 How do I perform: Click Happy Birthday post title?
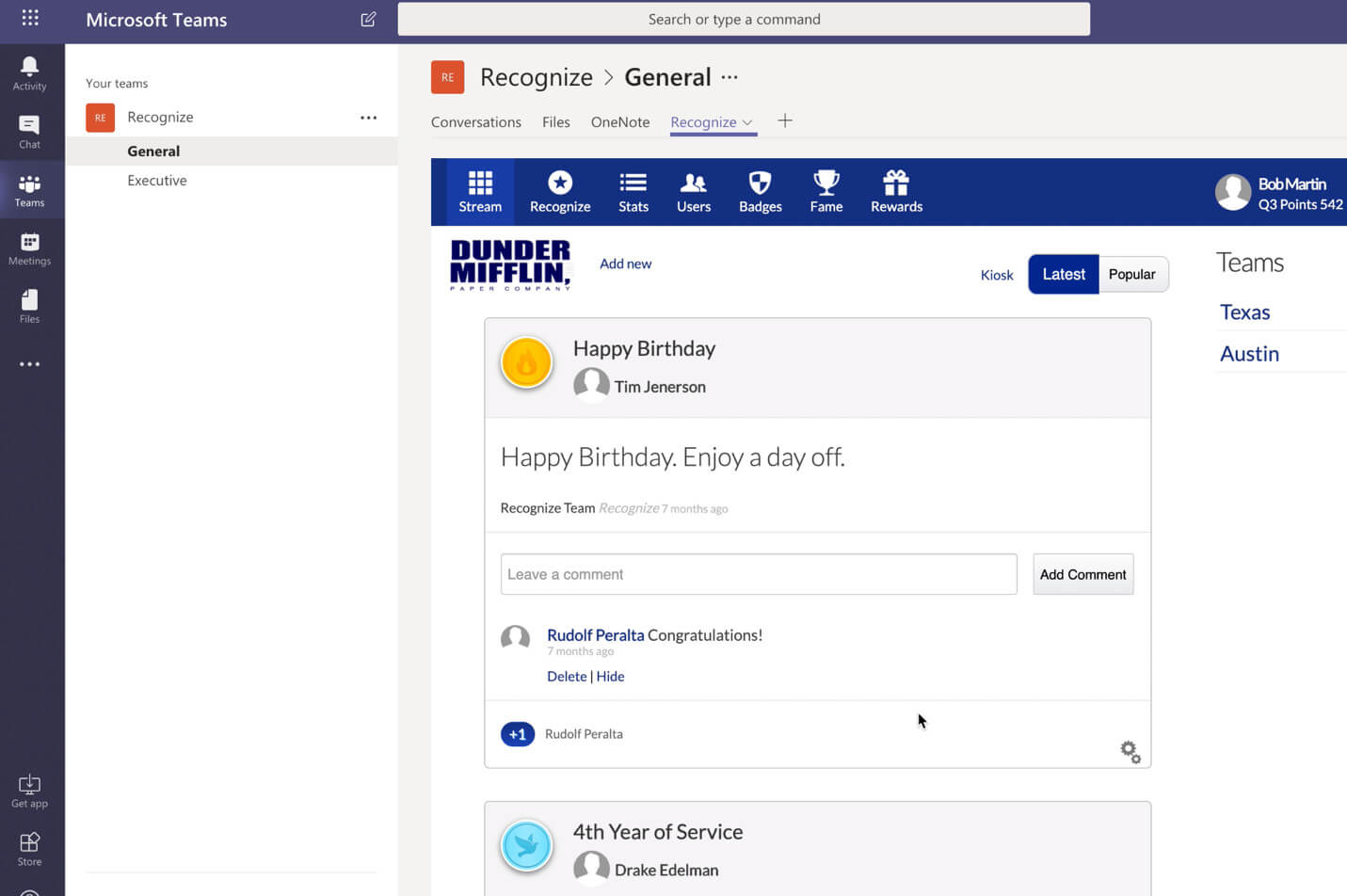tap(644, 349)
